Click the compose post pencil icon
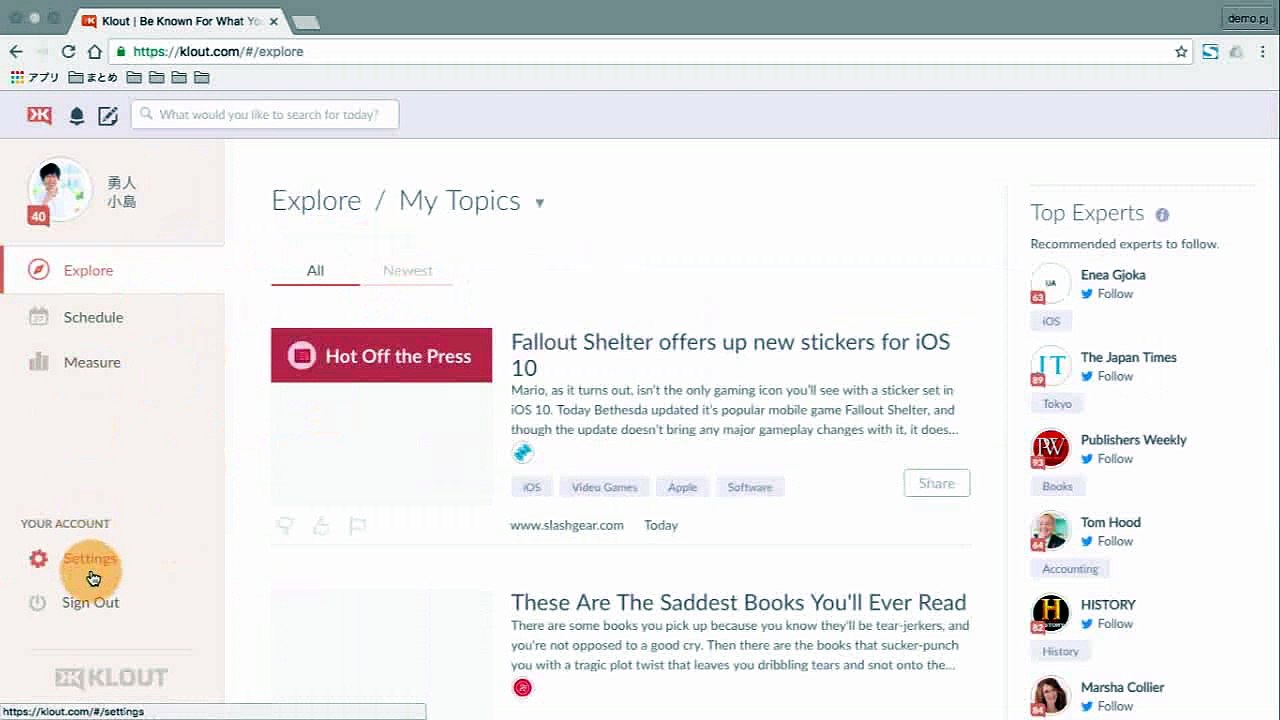Screen dimensions: 1280x720 (108, 115)
